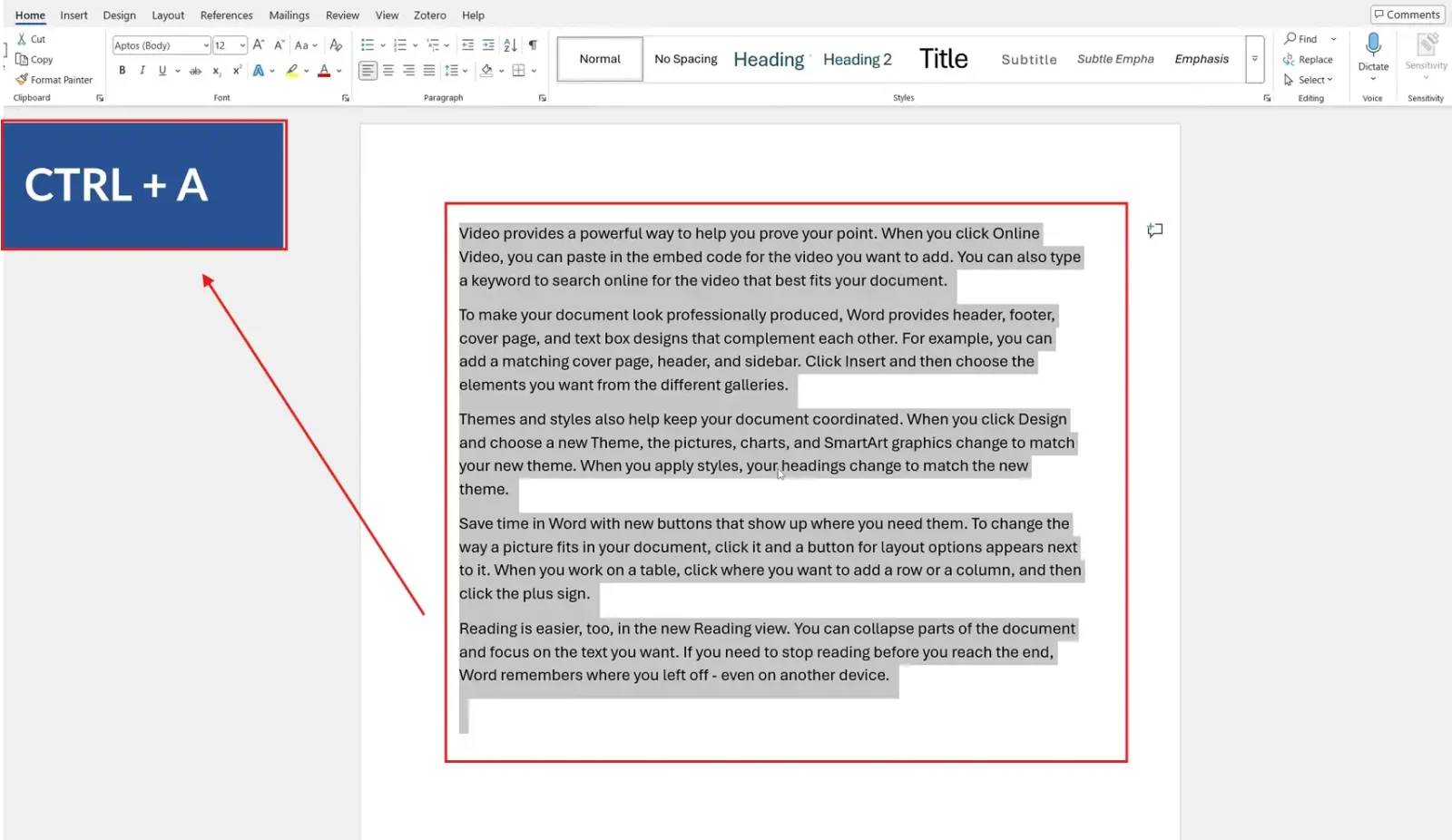The height and width of the screenshot is (840, 1452).
Task: Click Replace in Editing group
Action: point(1308,60)
